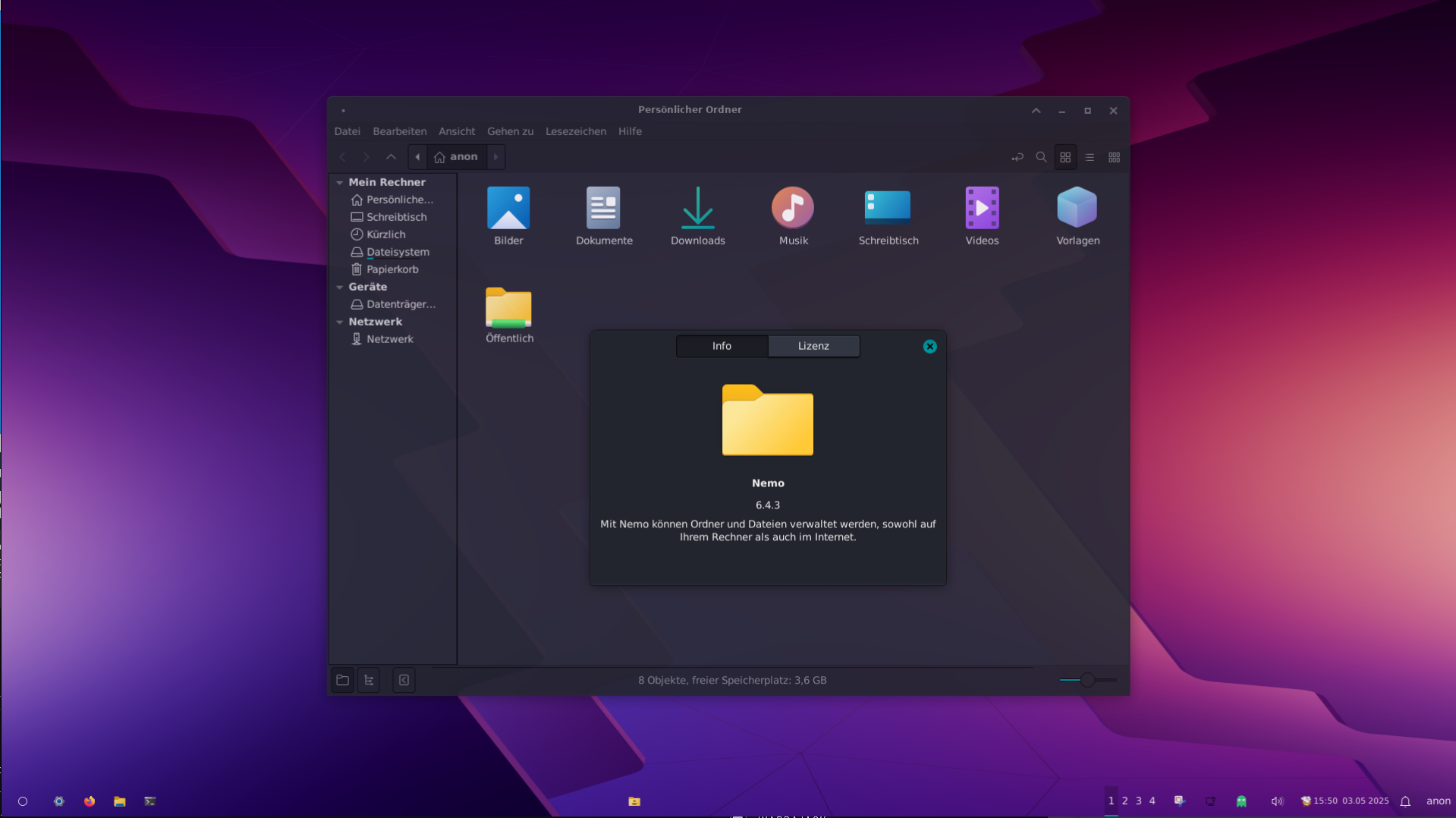
Task: Click the anon path bar button
Action: coord(457,157)
